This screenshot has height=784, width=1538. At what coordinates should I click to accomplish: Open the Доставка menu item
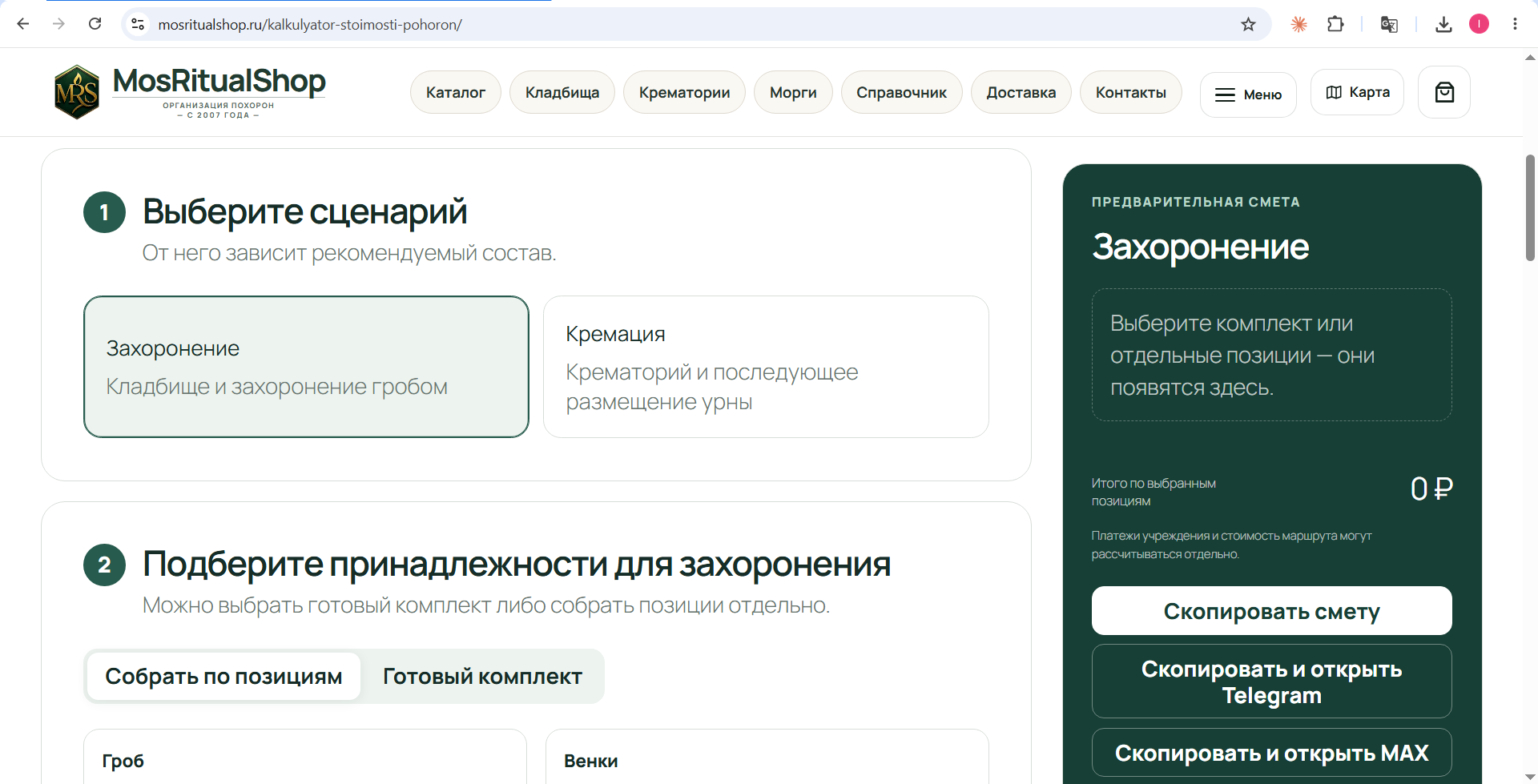pyautogui.click(x=1021, y=92)
